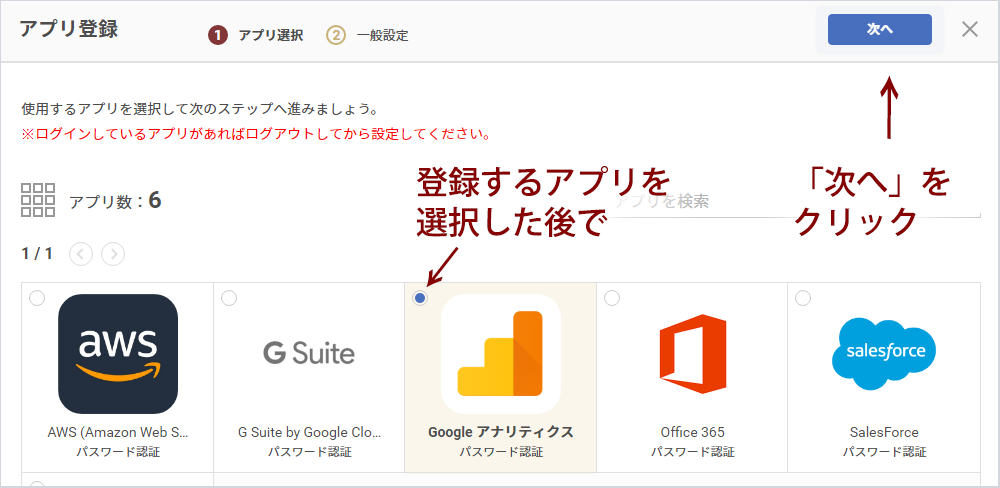Click the アプリ数 : 6 count text

pos(115,201)
